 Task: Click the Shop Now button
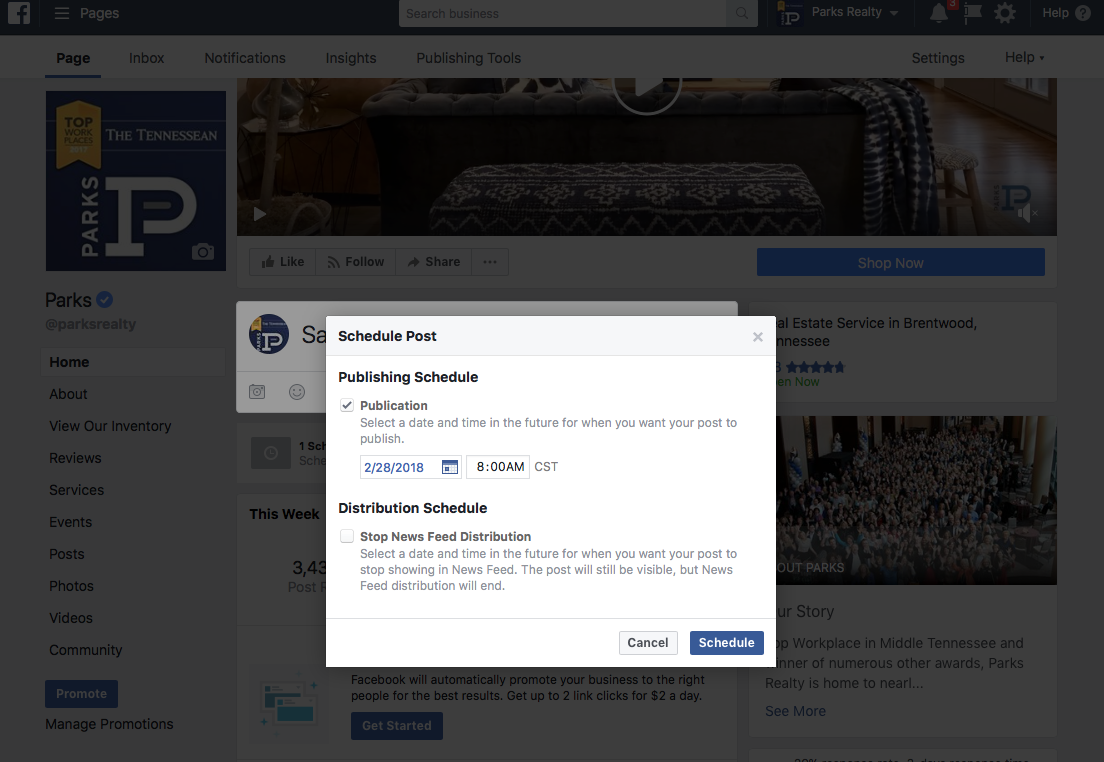tap(901, 263)
